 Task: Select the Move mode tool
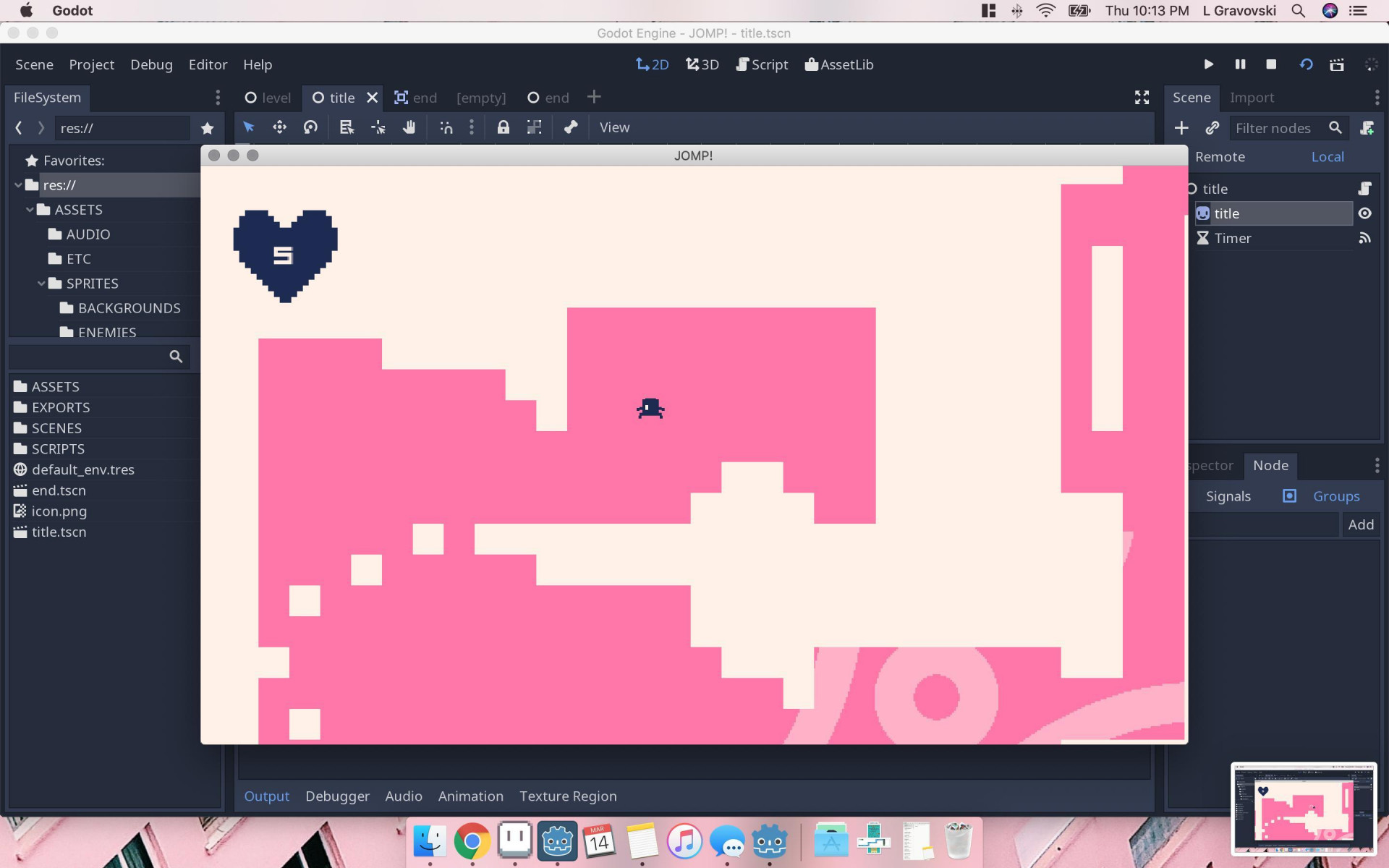(x=279, y=127)
